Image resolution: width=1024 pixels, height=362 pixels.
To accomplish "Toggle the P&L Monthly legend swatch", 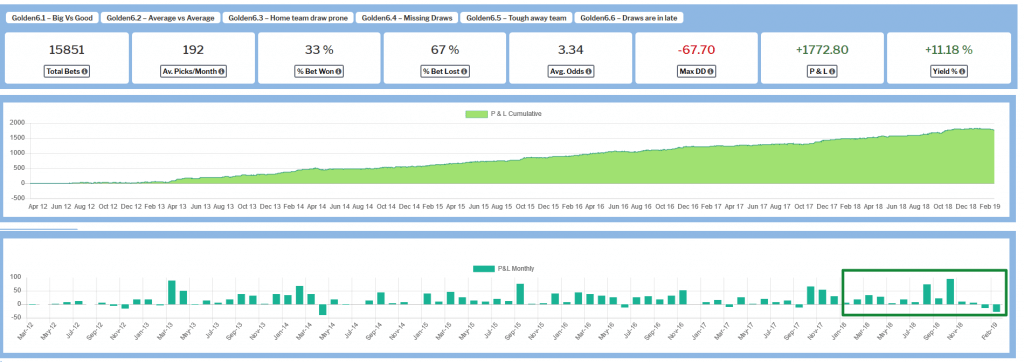I will click(484, 269).
